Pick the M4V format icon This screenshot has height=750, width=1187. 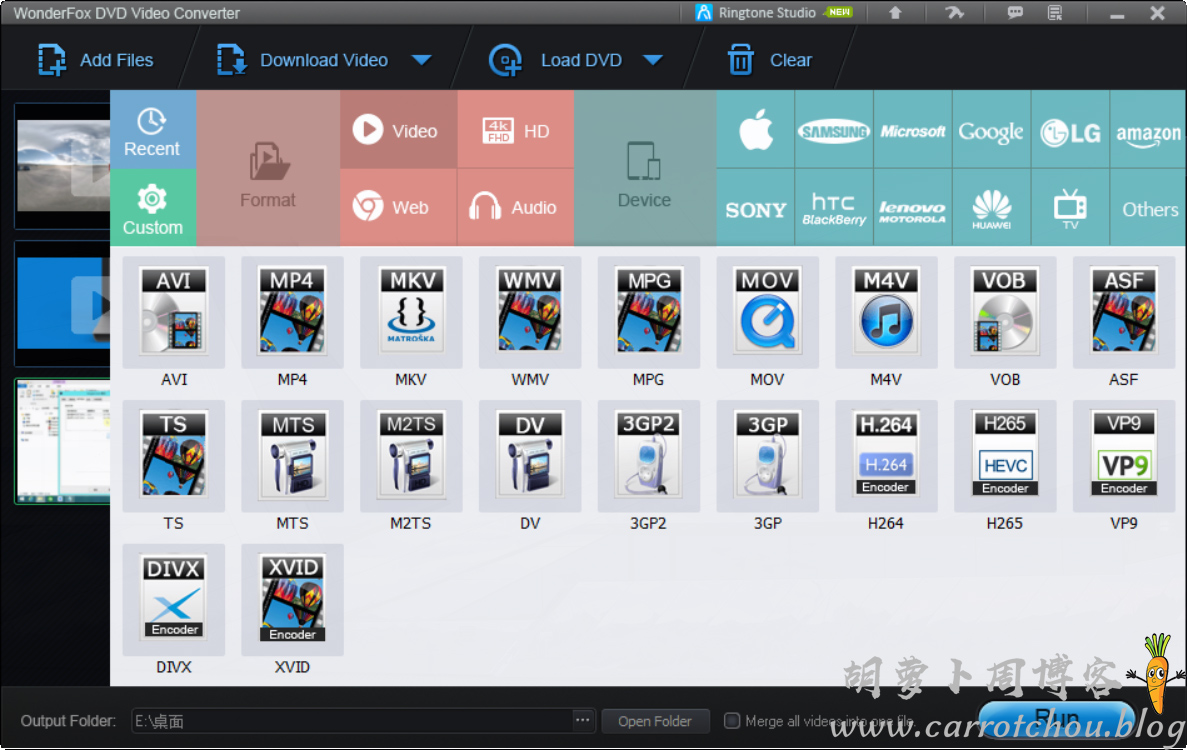pyautogui.click(x=886, y=313)
